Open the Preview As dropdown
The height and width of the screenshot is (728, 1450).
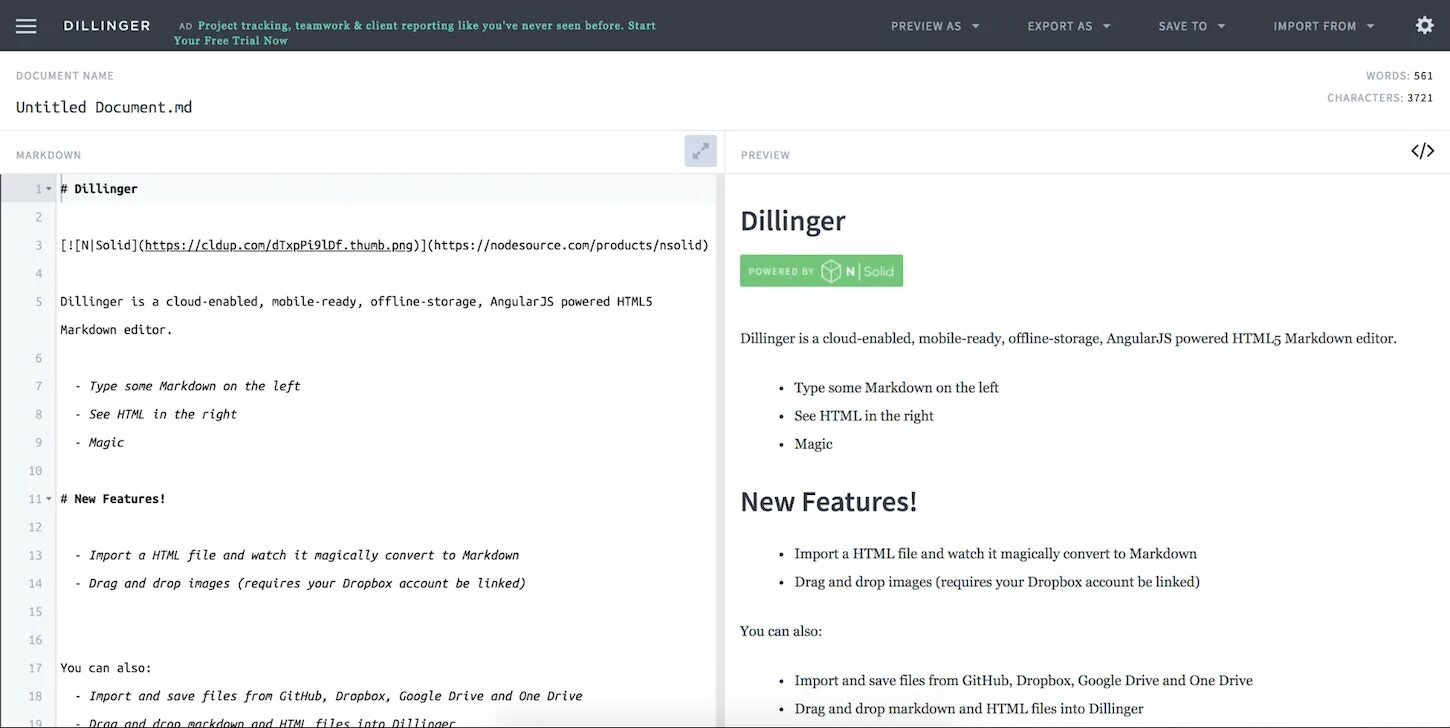935,26
